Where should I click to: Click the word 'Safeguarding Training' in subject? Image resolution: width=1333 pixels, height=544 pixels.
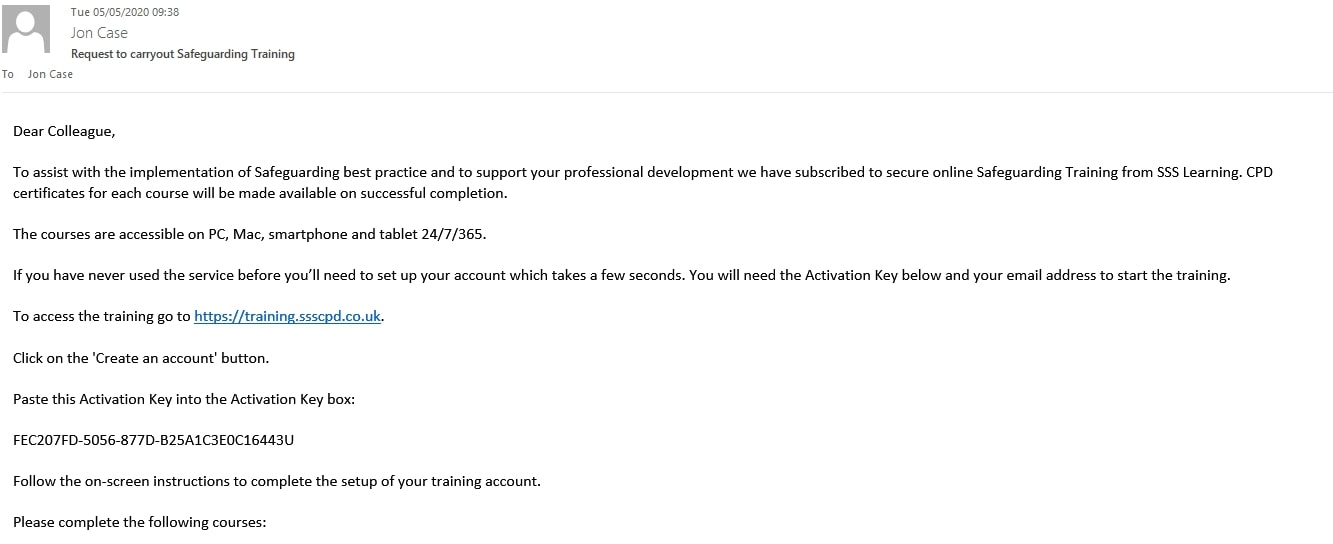point(236,54)
